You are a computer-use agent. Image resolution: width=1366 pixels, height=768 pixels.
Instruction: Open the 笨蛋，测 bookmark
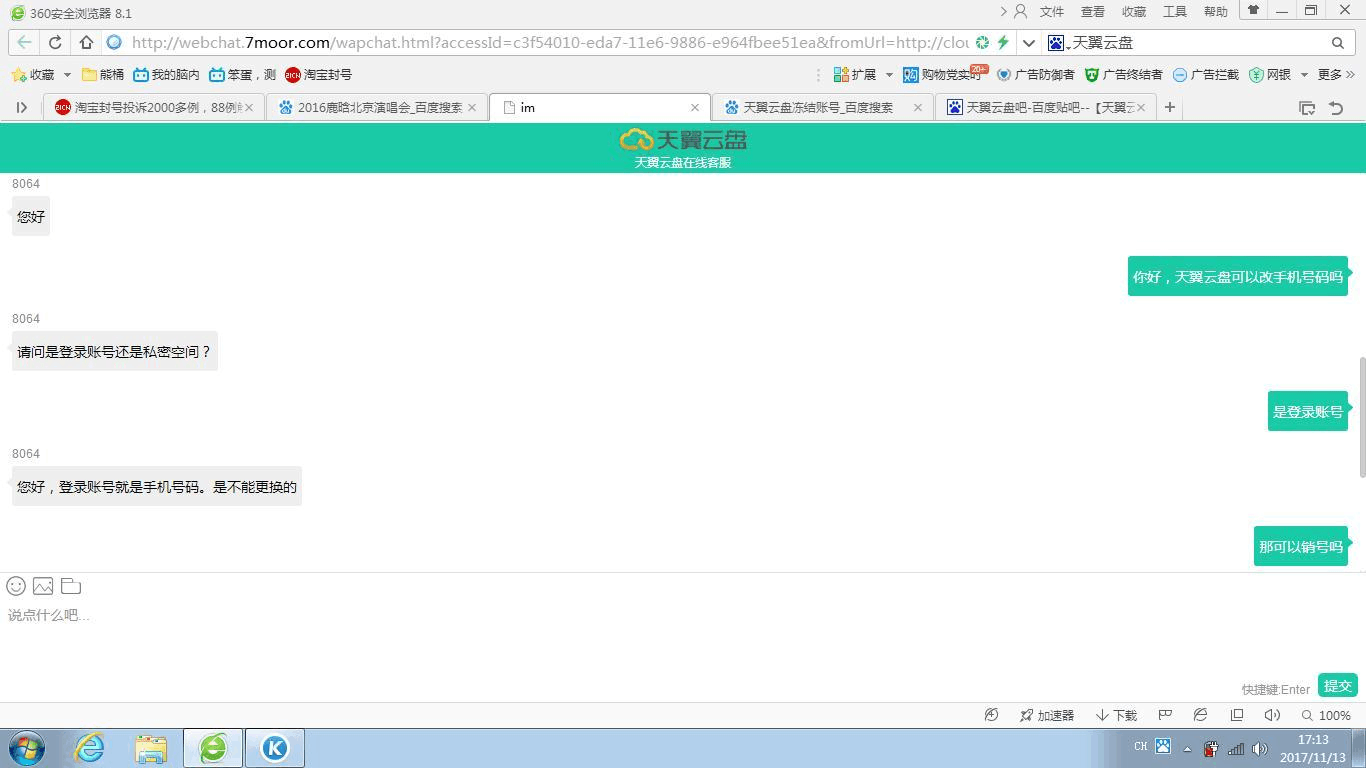click(242, 74)
